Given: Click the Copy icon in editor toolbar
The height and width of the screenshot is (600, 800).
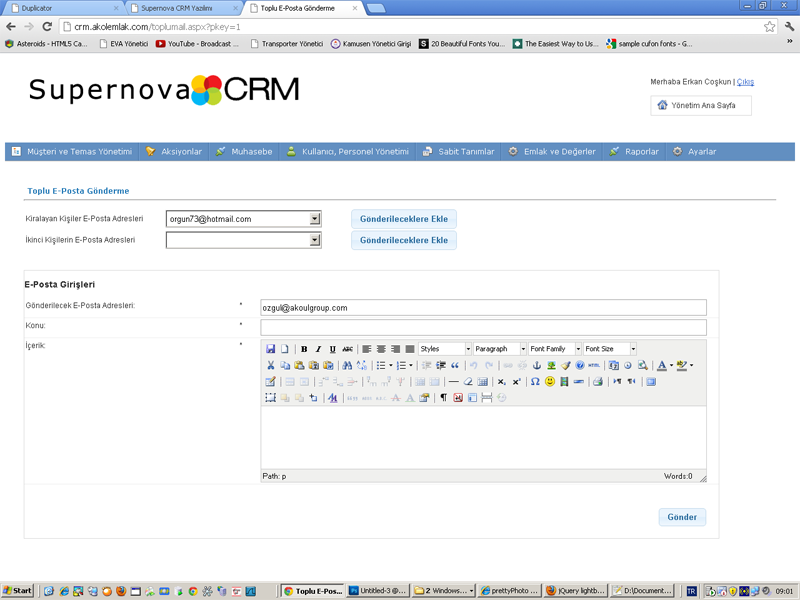Looking at the screenshot, I should (285, 365).
